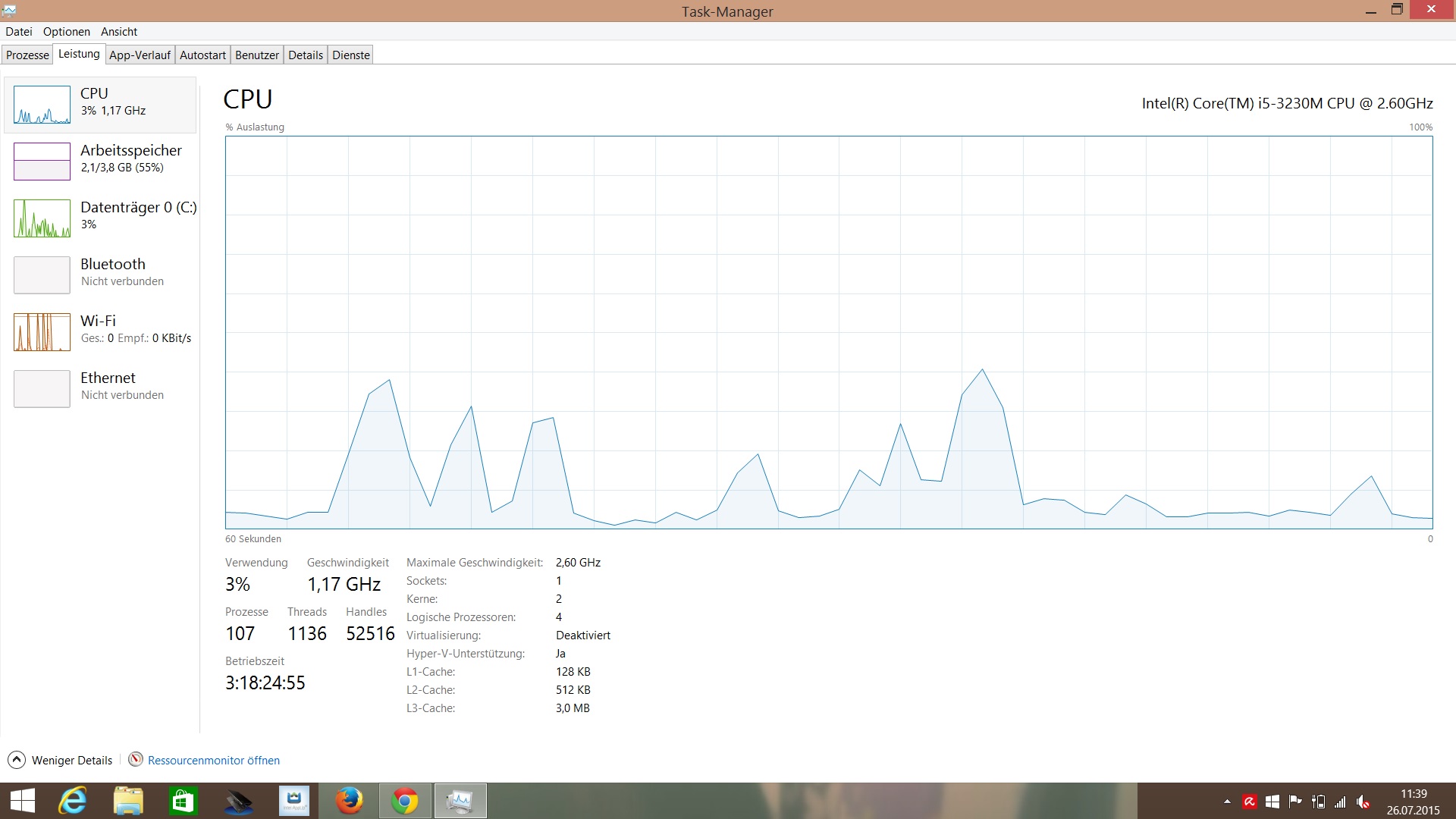Show hidden tray icons arrow

1227,802
